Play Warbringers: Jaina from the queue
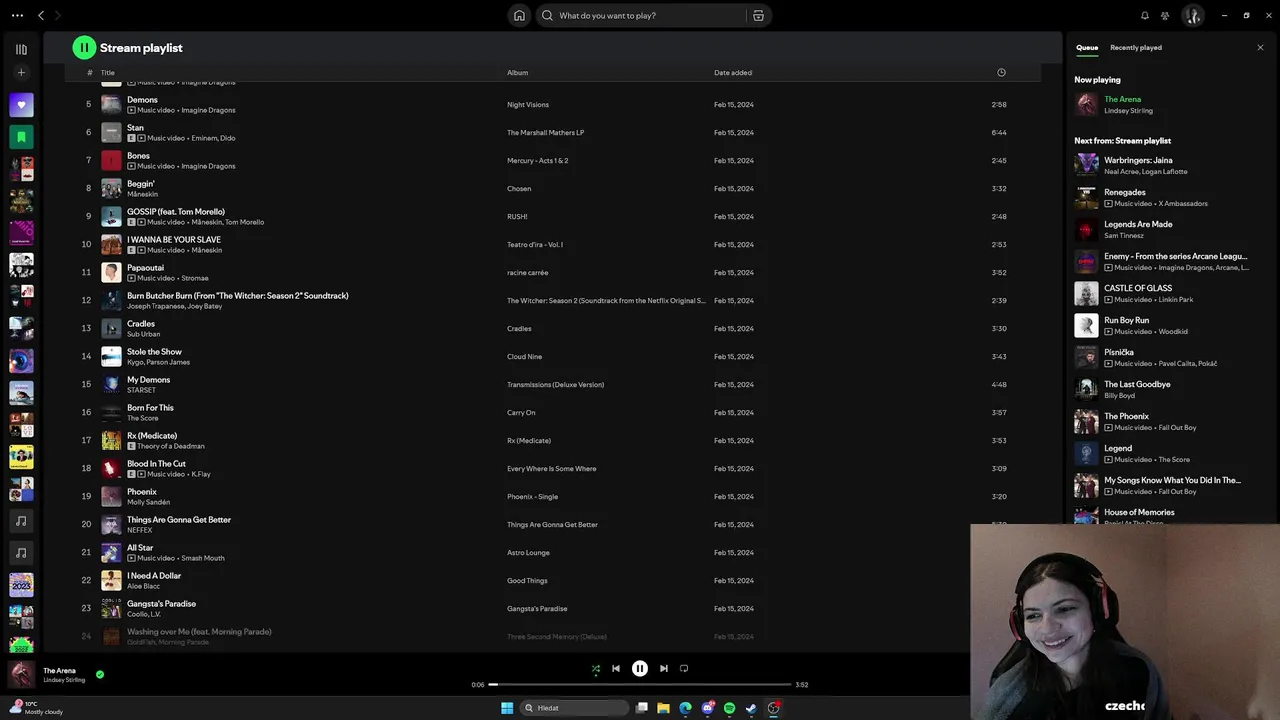Screen dimensions: 1280x720 click(1138, 160)
